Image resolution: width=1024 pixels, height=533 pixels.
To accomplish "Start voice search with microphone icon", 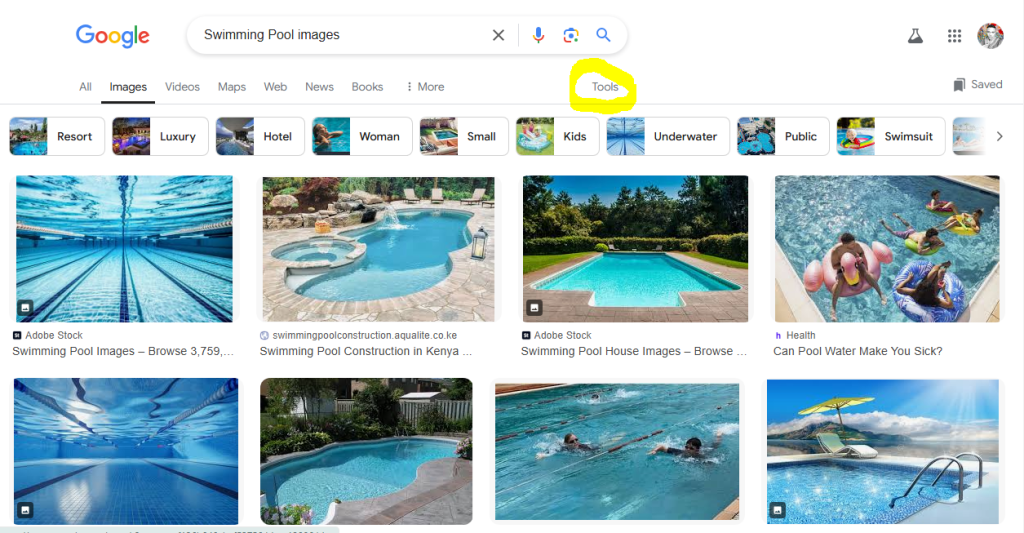I will pos(538,35).
